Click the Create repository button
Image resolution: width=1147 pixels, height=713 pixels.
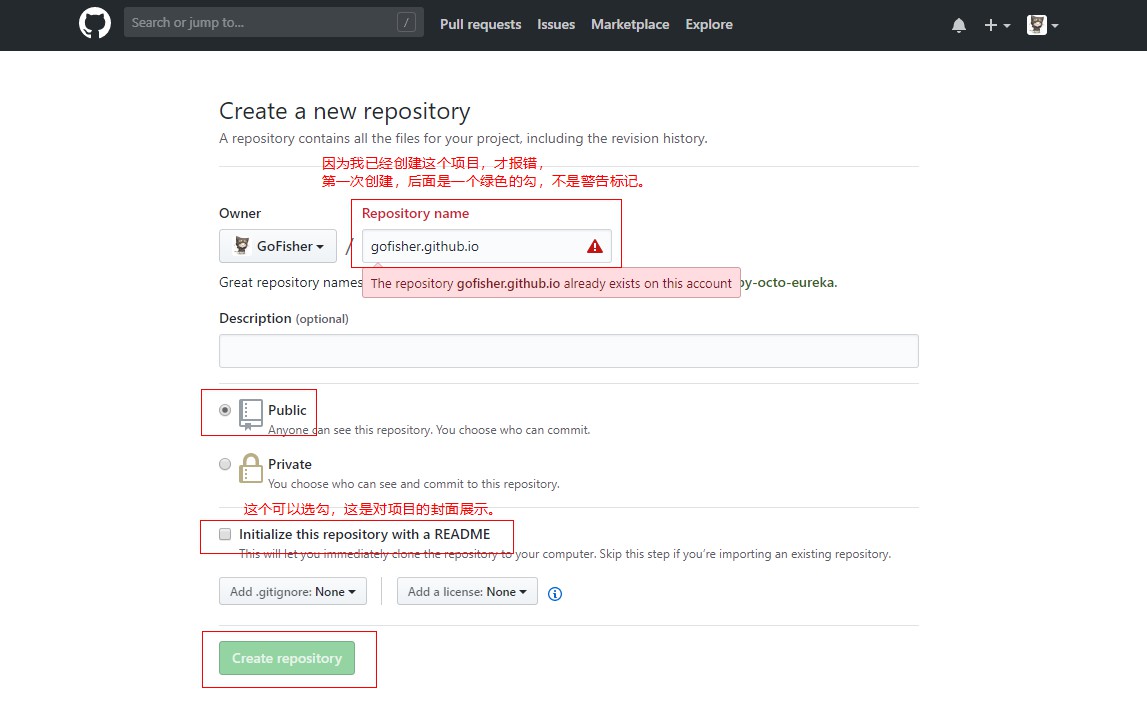pyautogui.click(x=287, y=658)
